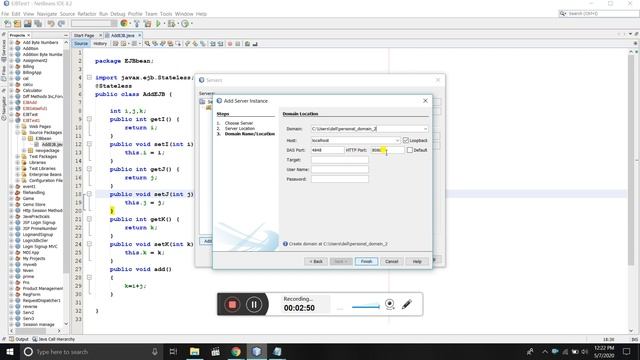Toggle the Loopback checkbox

(406, 140)
